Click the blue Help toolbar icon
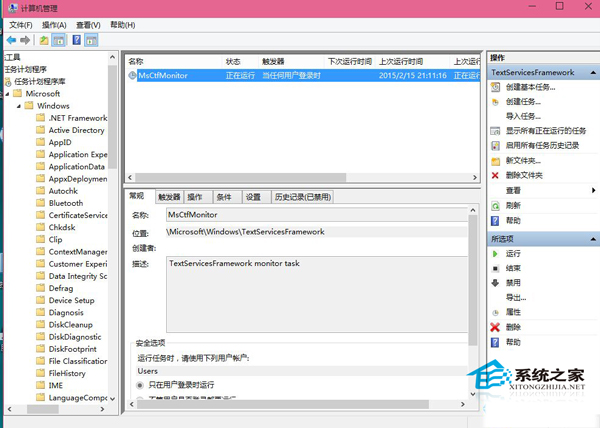 click(x=77, y=40)
